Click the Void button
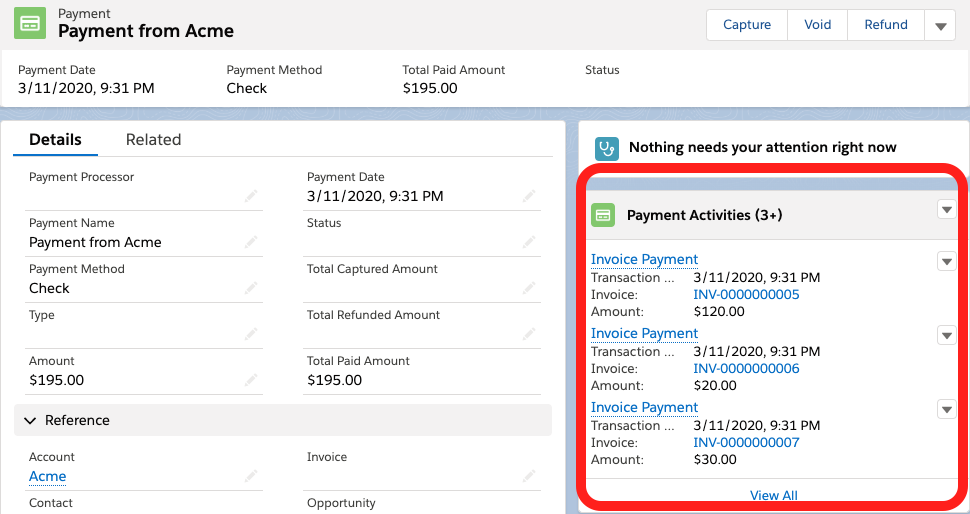This screenshot has height=514, width=970. click(817, 25)
